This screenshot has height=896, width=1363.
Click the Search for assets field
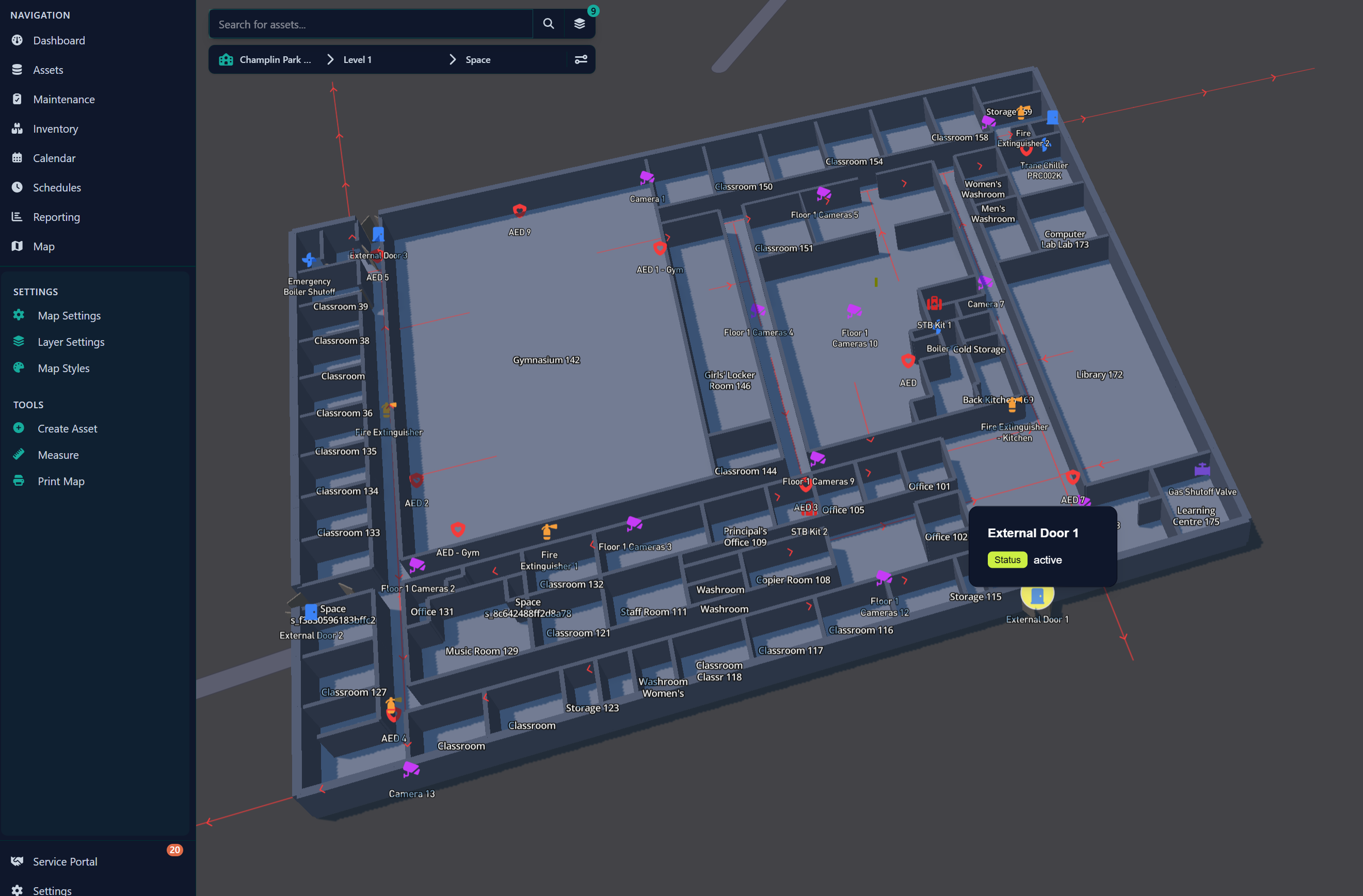pyautogui.click(x=371, y=24)
